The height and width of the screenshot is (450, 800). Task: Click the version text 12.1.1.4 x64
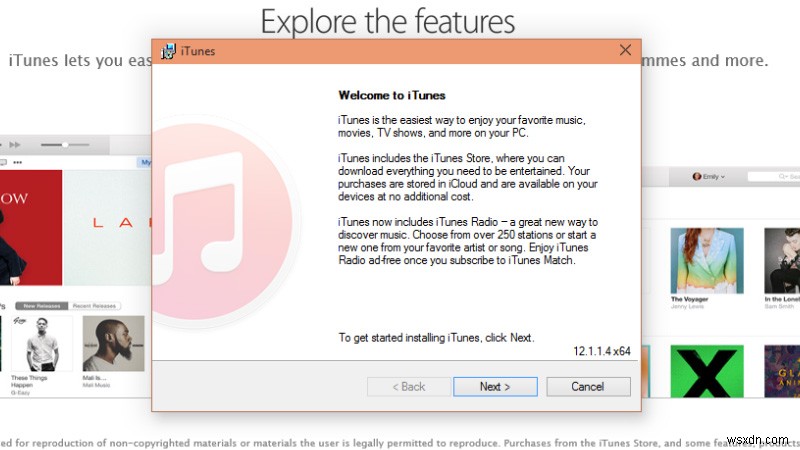602,351
